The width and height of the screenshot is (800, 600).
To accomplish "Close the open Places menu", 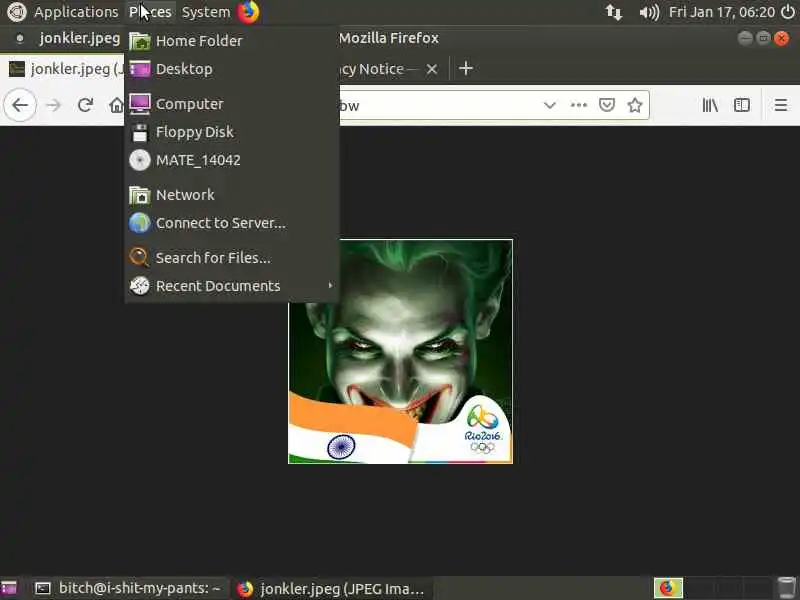I will click(x=150, y=12).
